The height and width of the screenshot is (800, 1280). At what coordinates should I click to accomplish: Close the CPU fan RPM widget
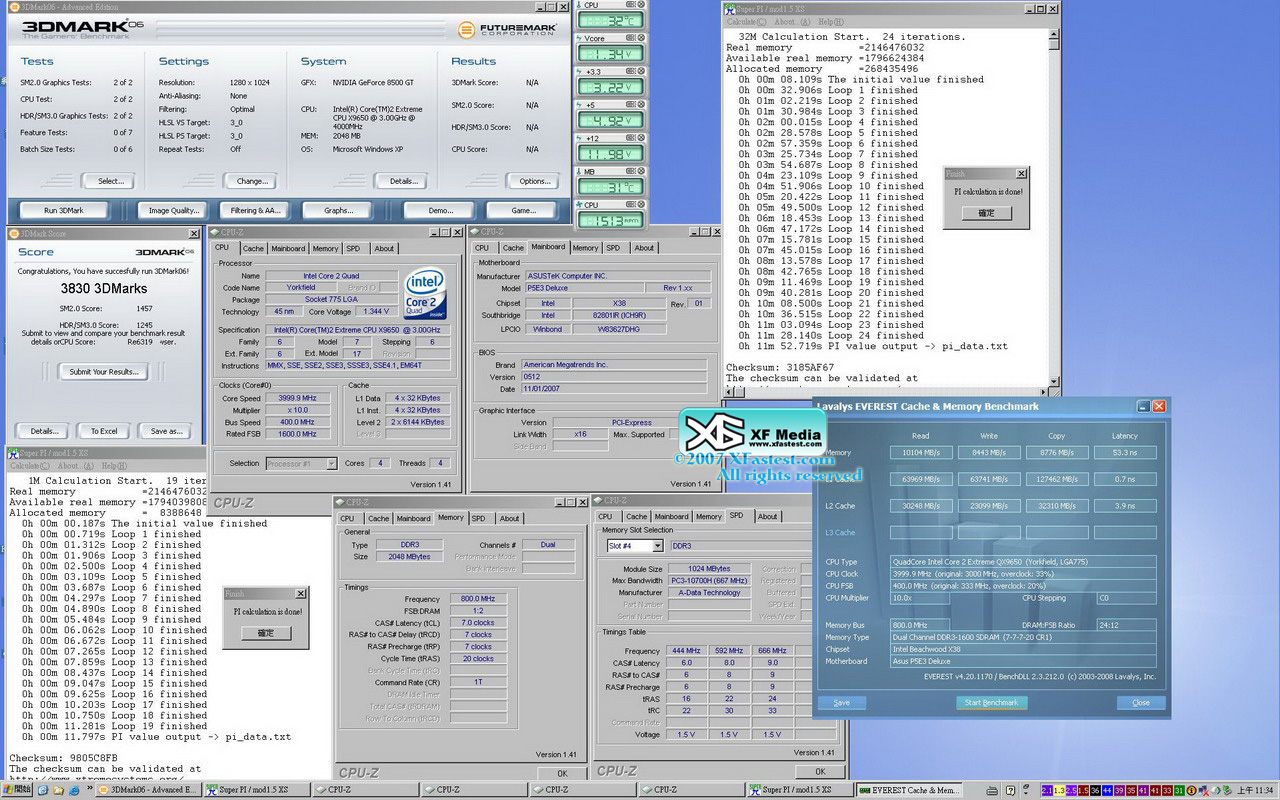641,204
